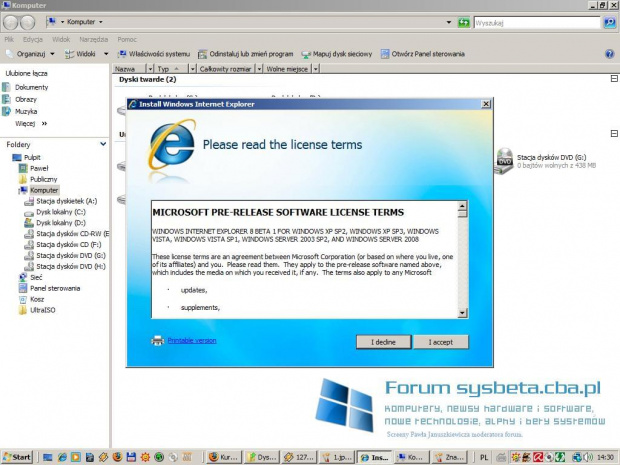Collapse the Foldery pane chevron

click(x=103, y=144)
